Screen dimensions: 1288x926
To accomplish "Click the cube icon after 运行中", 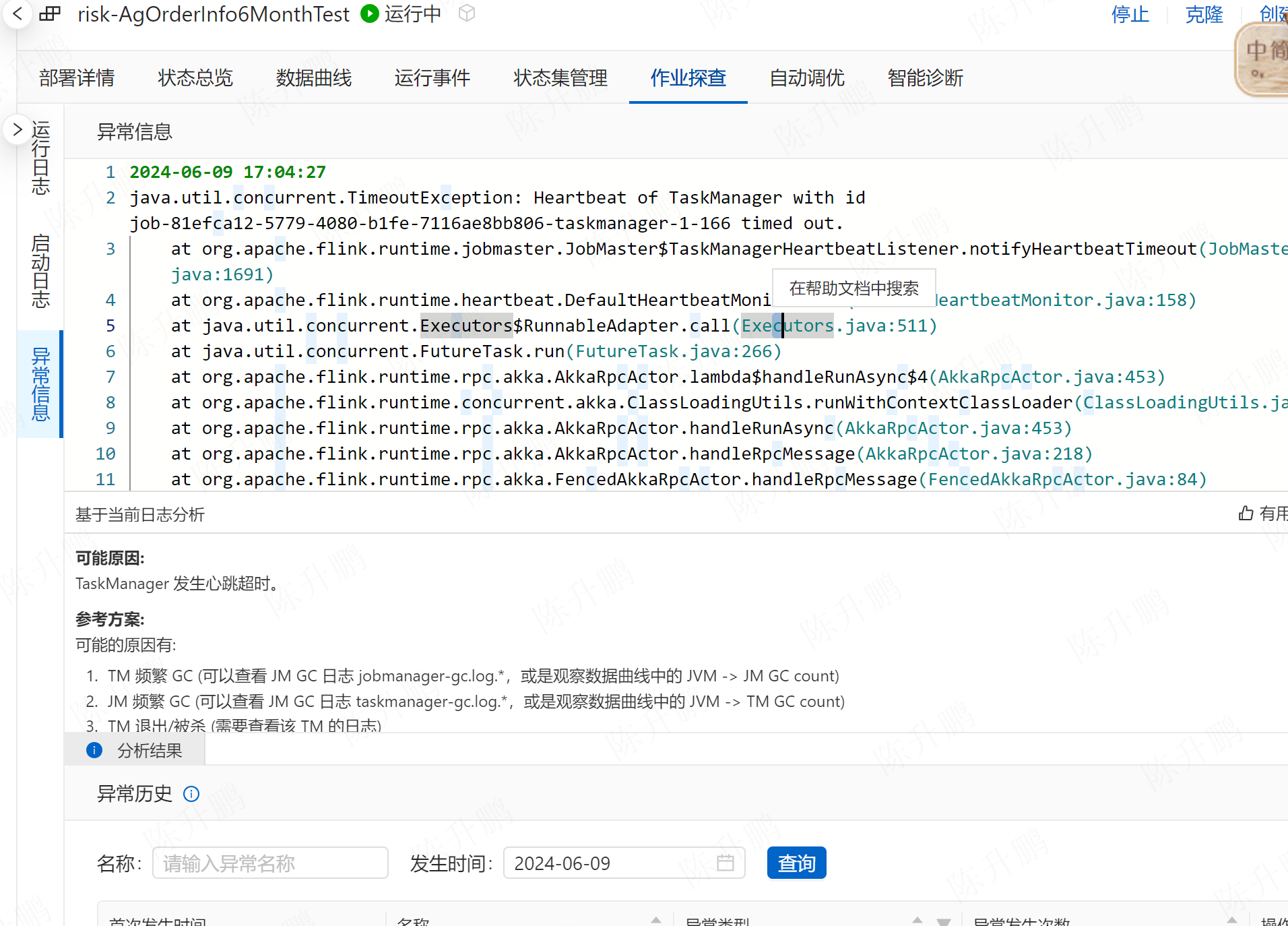I will pyautogui.click(x=467, y=13).
